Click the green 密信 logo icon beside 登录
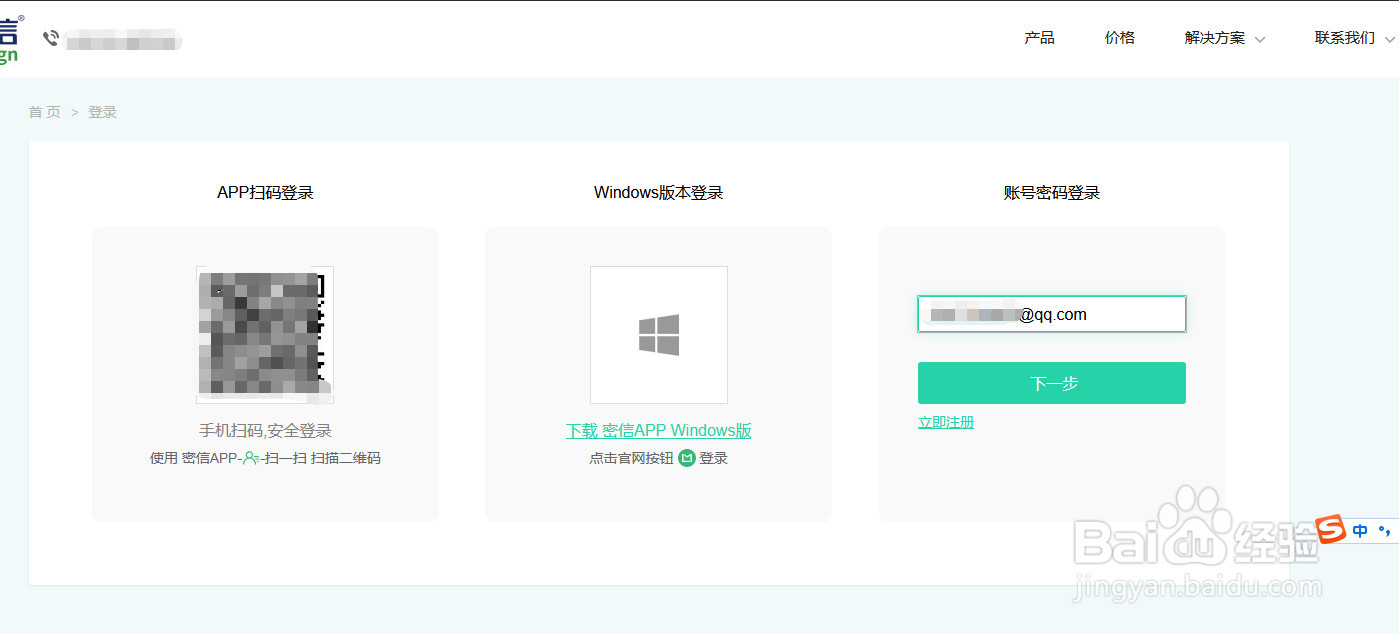 (687, 458)
